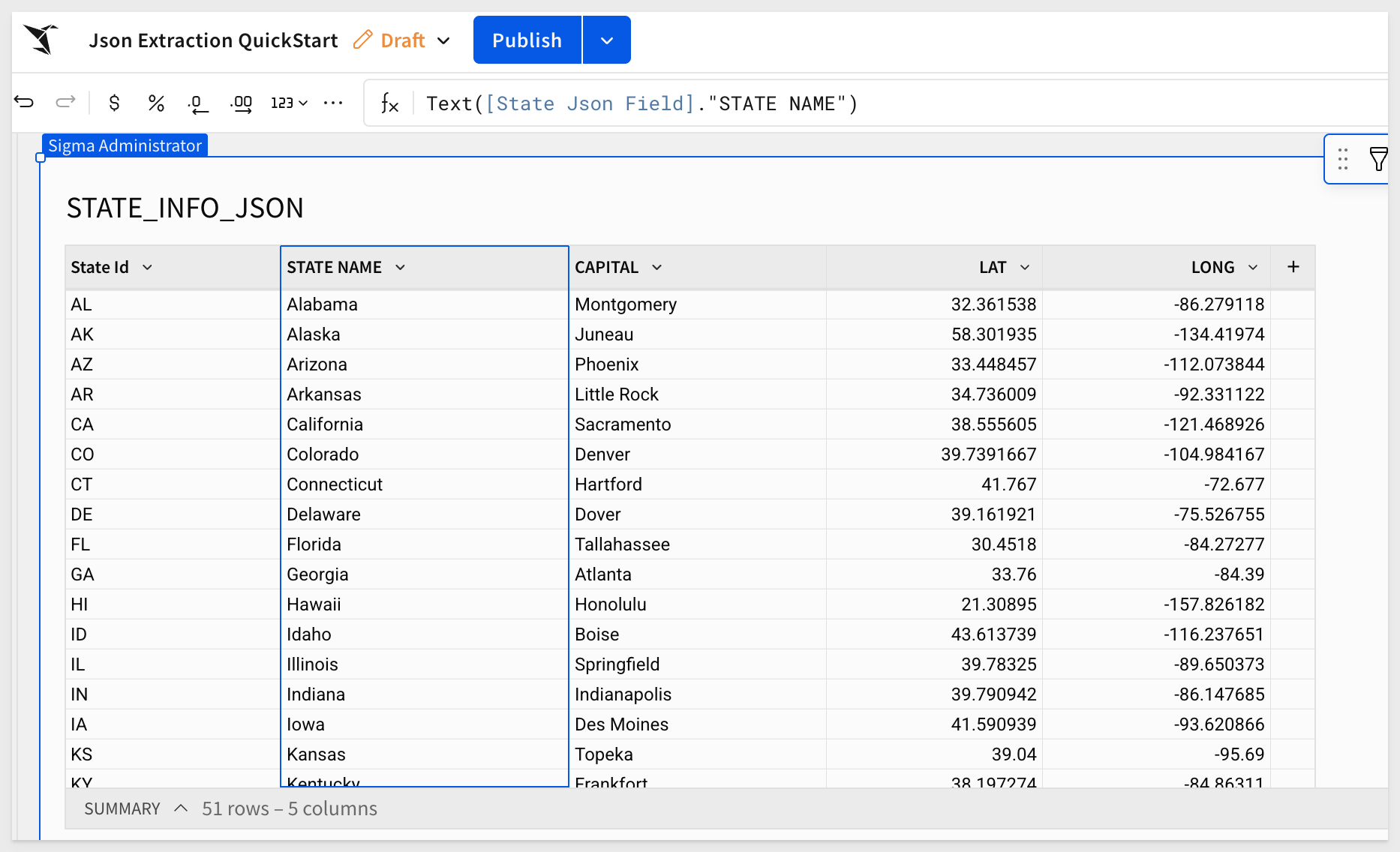Screen dimensions: 1400x852
Task: Open the more options ellipsis in toolbar
Action: point(333,103)
